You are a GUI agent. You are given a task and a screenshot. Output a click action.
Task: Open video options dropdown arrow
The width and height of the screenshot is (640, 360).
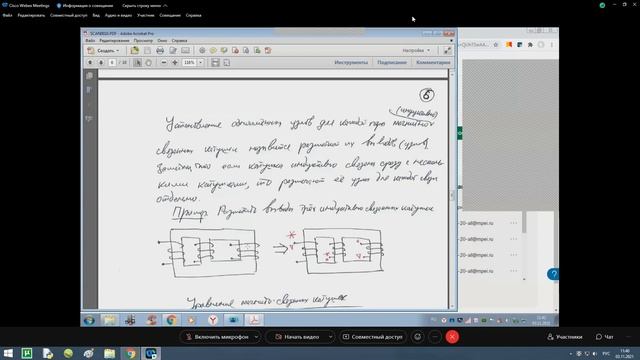point(330,337)
